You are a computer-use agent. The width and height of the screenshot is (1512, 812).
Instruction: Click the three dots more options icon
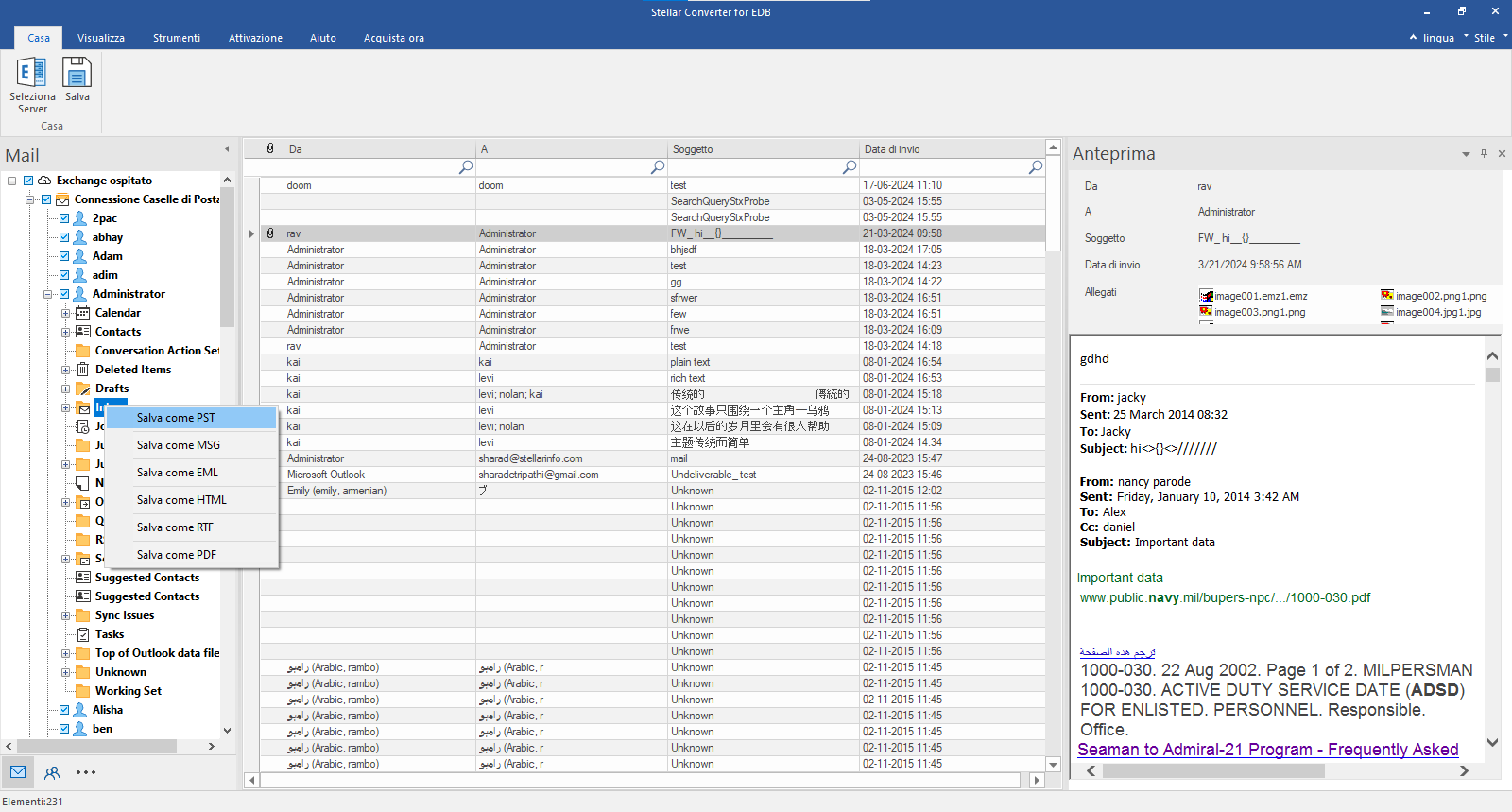(86, 772)
